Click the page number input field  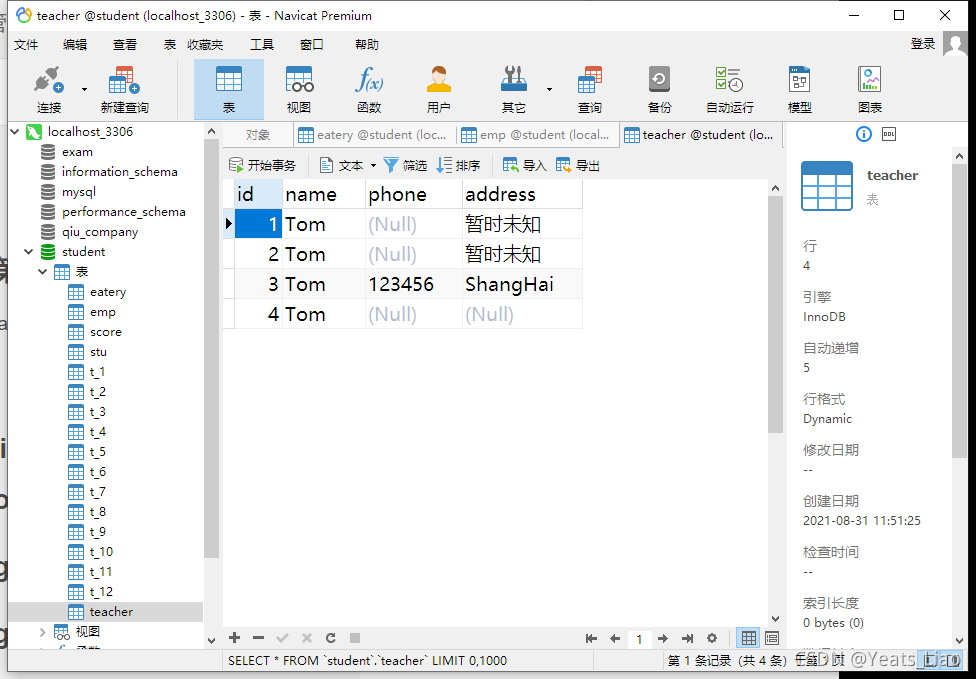point(639,639)
